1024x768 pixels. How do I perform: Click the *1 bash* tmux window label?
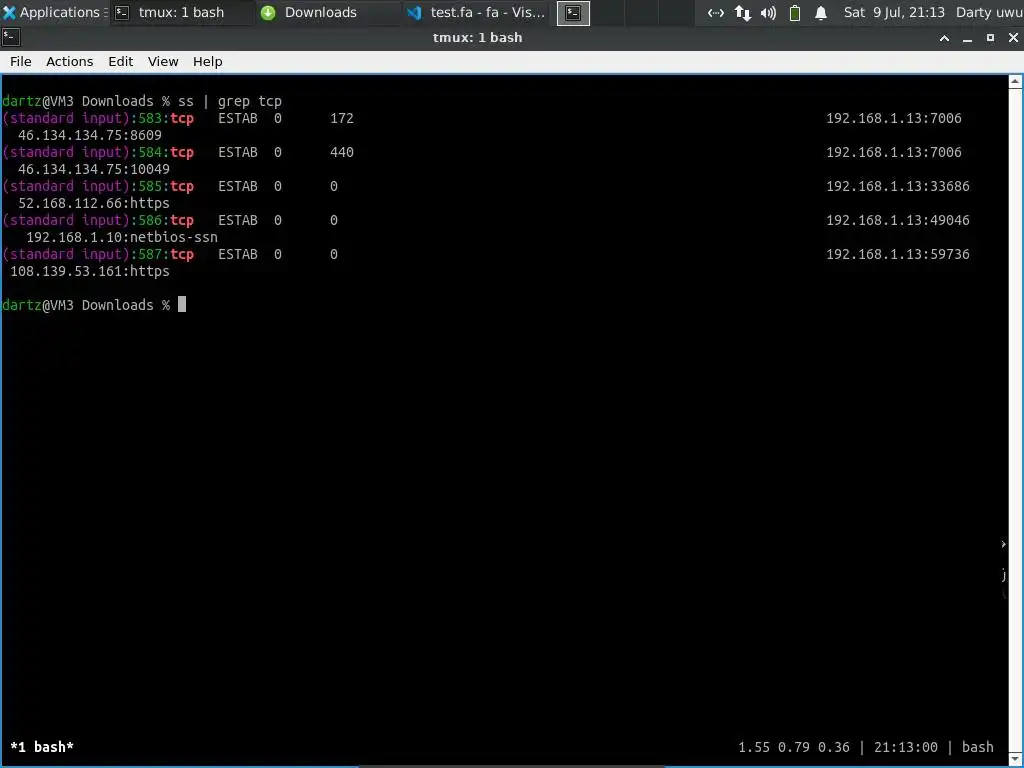tap(42, 747)
